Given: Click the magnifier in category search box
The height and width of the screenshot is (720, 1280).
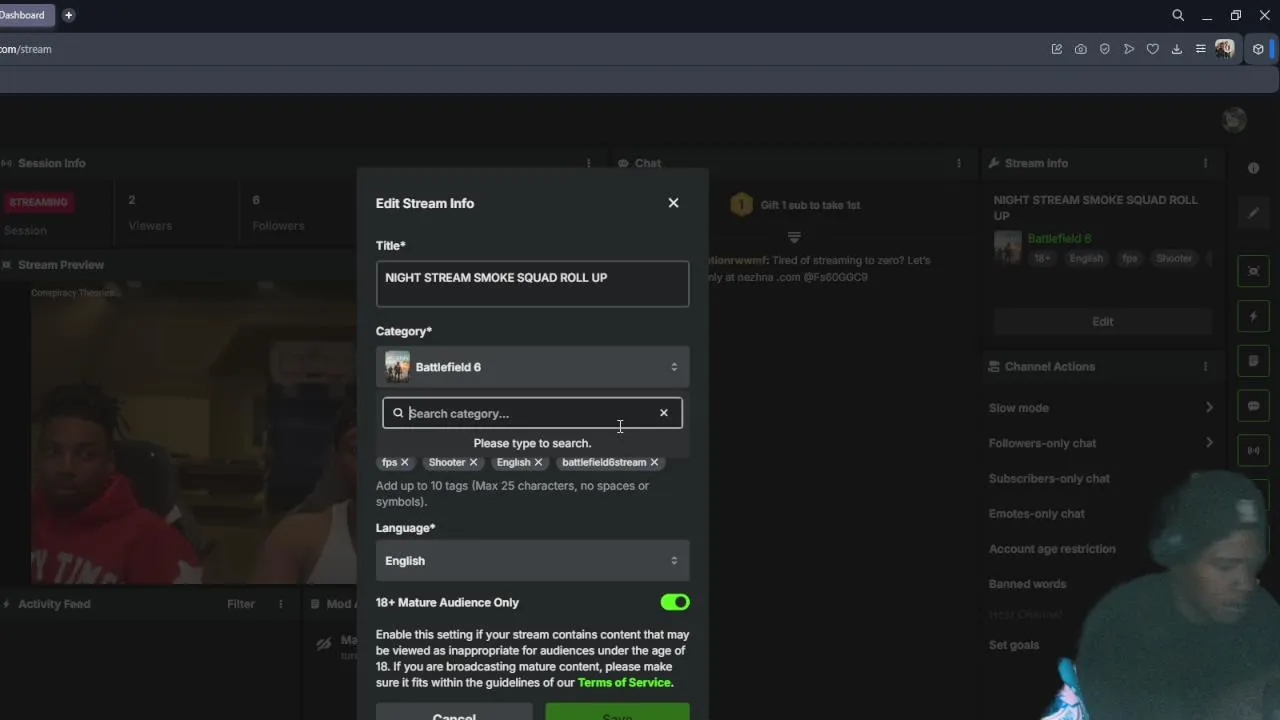Looking at the screenshot, I should click(x=398, y=413).
